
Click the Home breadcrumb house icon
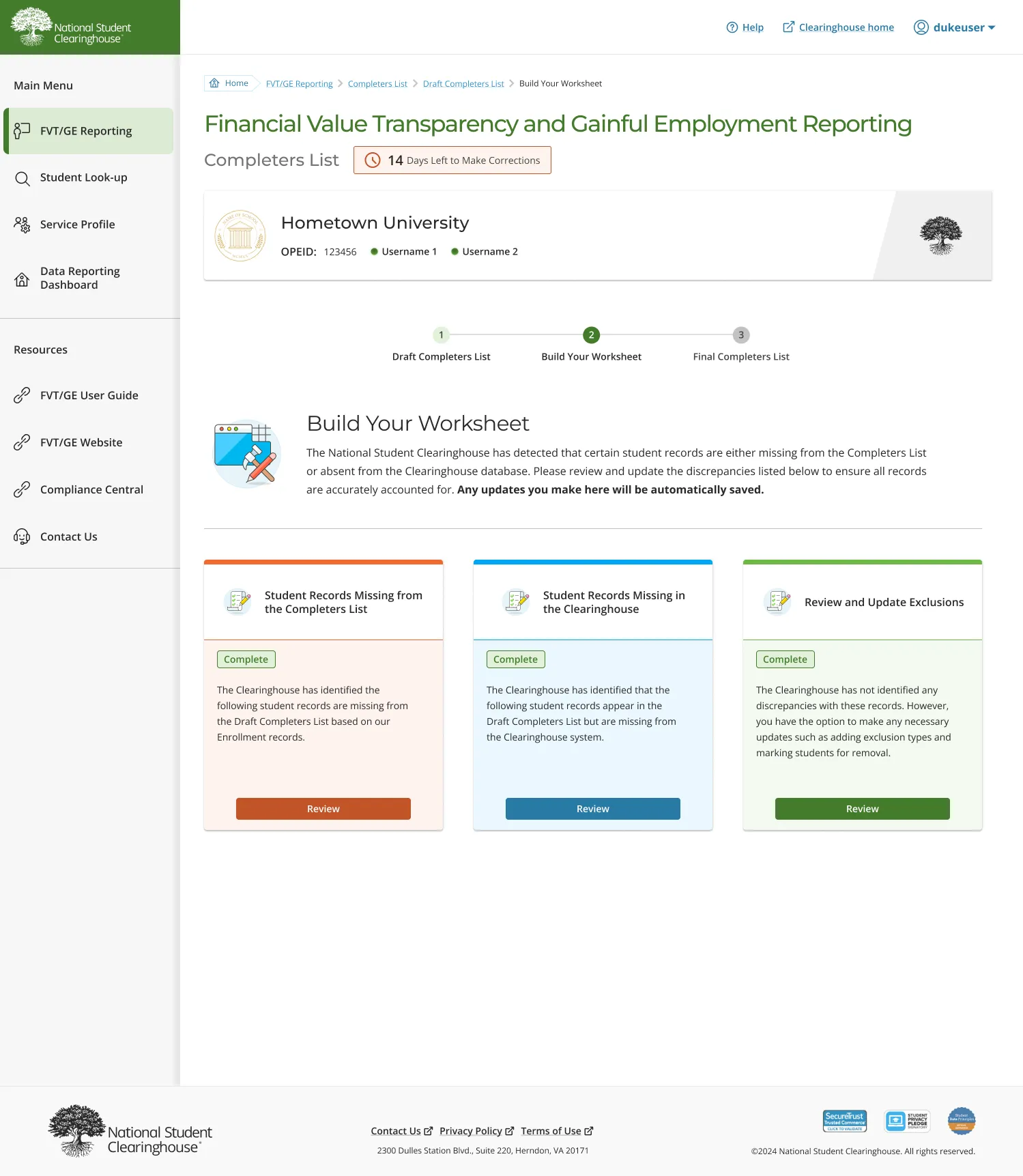tap(214, 83)
